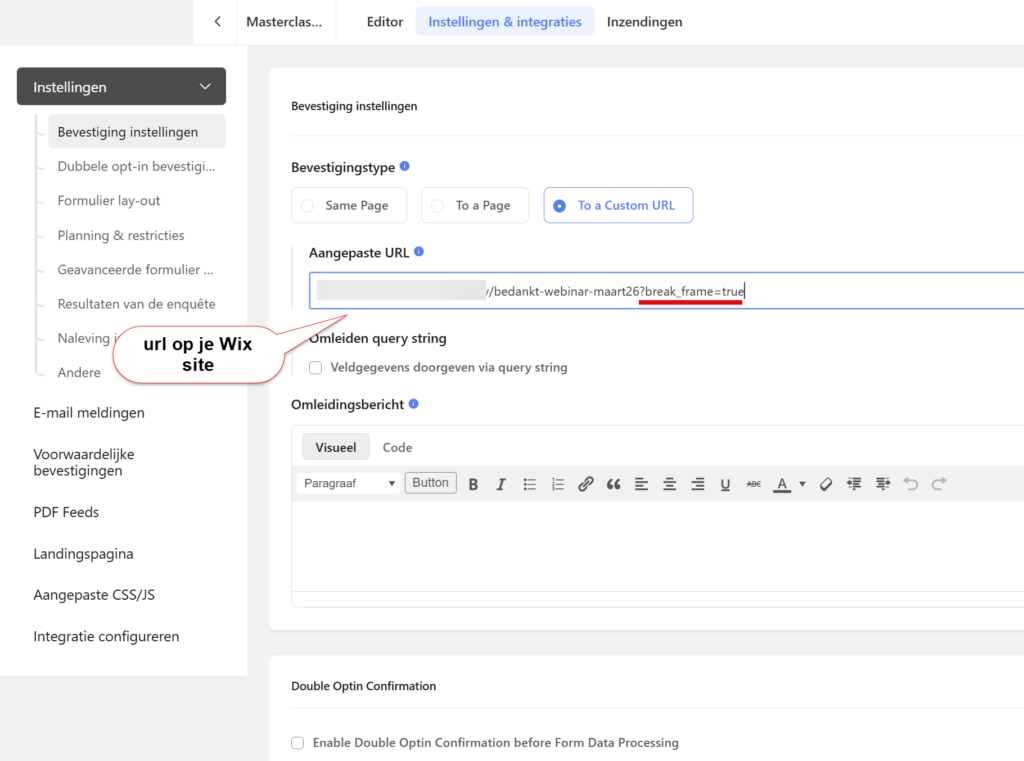
Task: Open the Editor tab
Action: 385,22
